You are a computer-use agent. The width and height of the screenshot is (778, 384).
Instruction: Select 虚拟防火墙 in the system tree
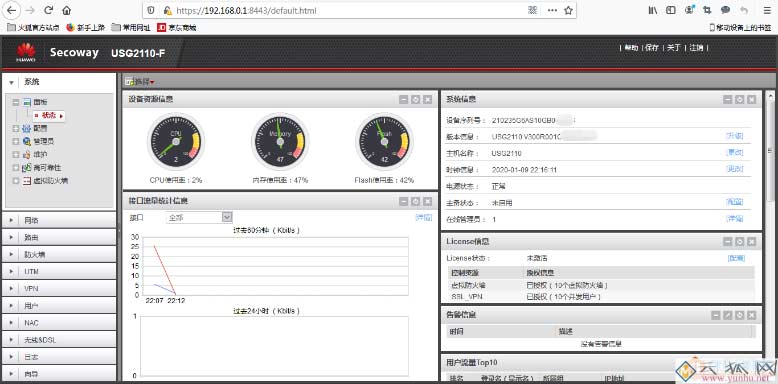(x=51, y=181)
